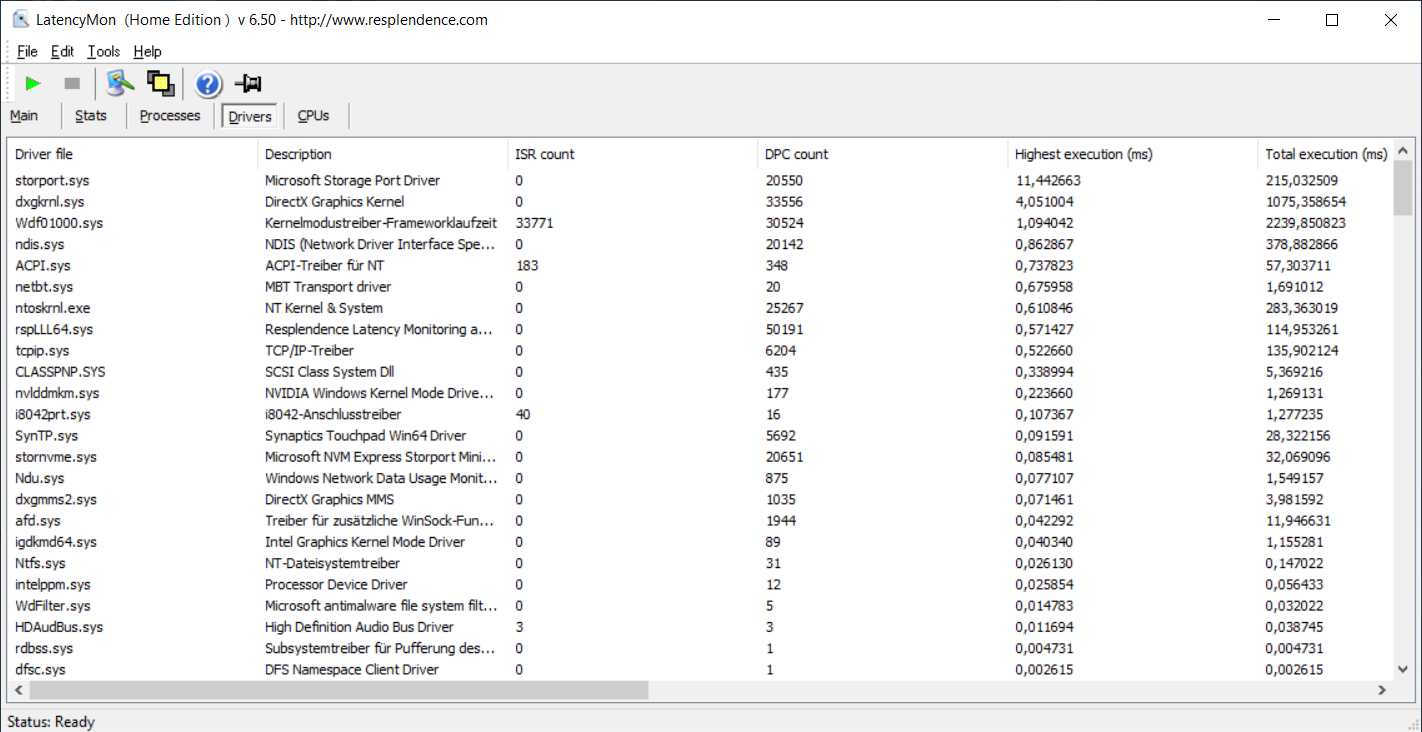1422x732 pixels.
Task: Open help via the blue question mark icon
Action: pos(208,84)
